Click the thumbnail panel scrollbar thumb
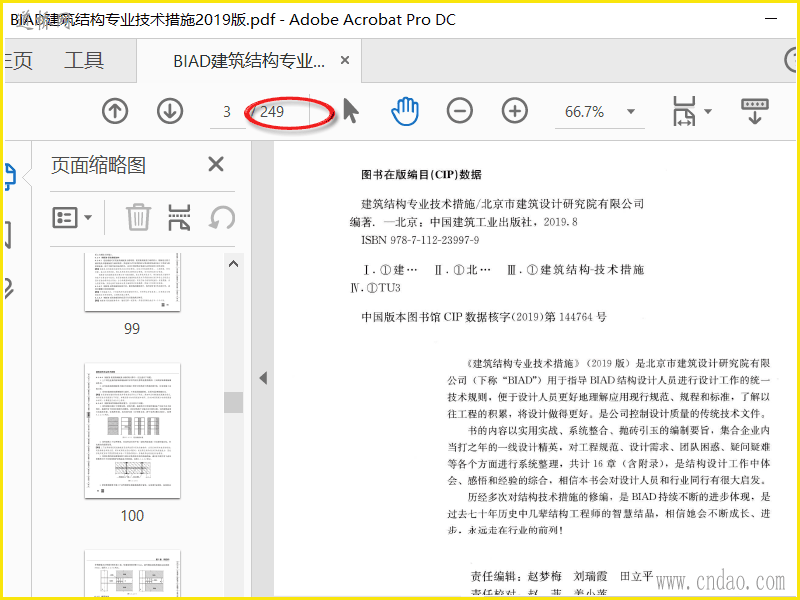 234,402
